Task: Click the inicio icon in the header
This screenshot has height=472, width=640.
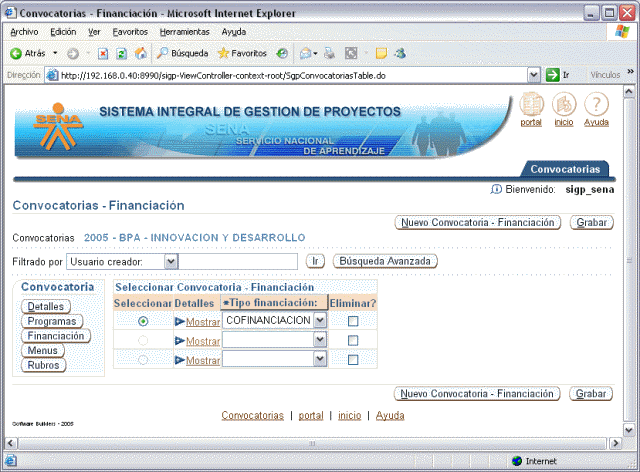Action: (x=564, y=104)
